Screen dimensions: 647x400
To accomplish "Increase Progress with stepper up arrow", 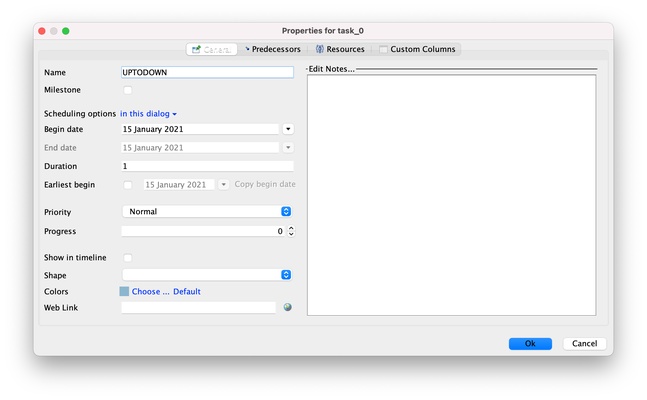I will pos(291,228).
